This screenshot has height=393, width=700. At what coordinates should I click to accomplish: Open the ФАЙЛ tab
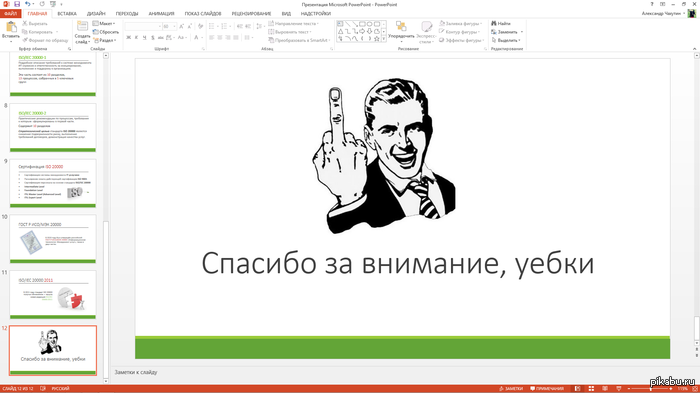10,13
